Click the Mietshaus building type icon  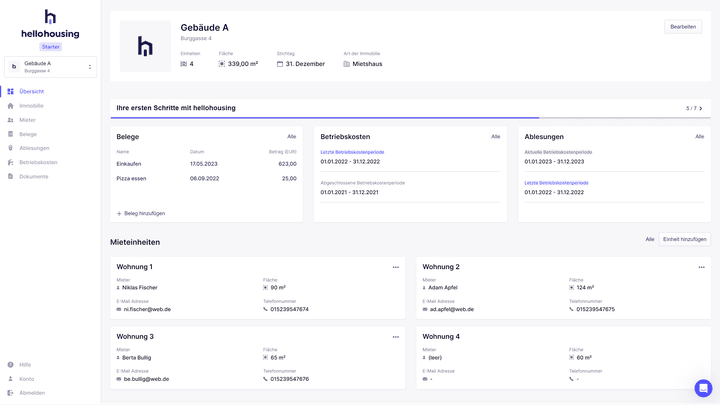347,64
